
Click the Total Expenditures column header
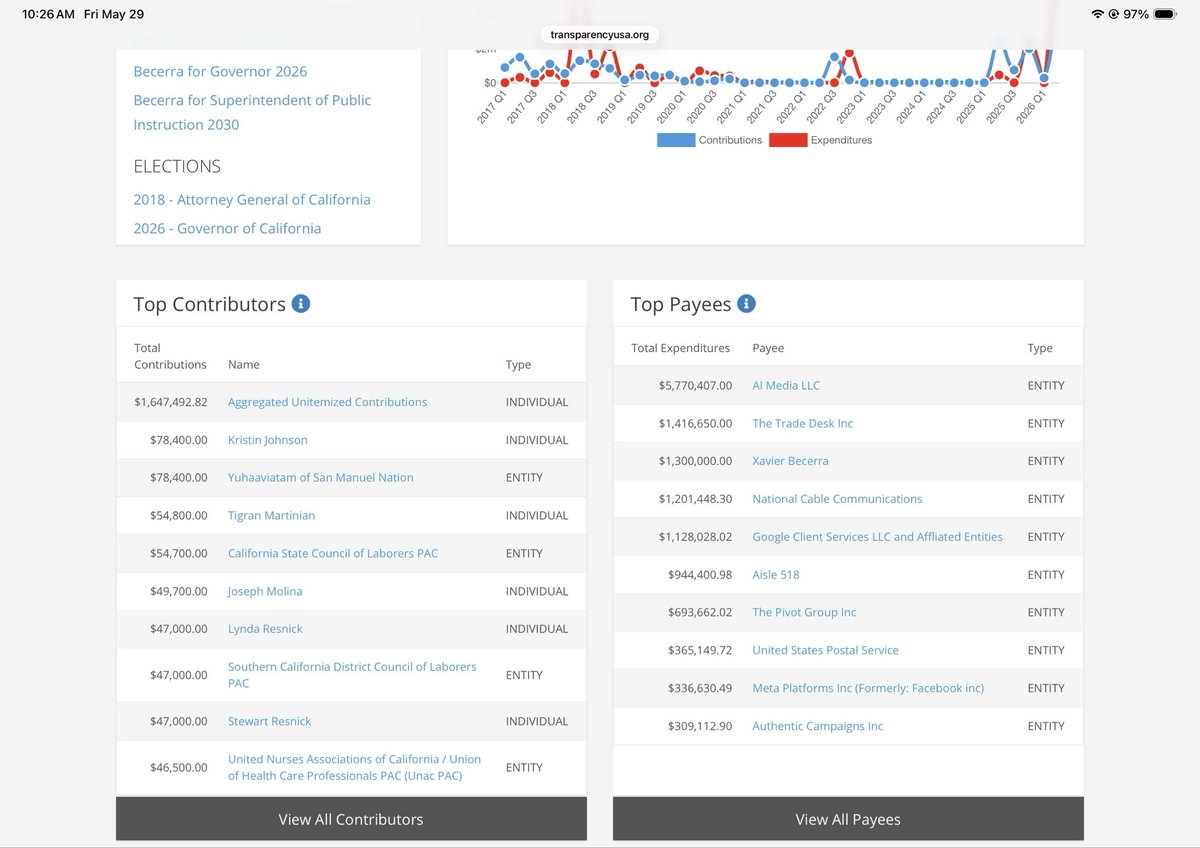(x=681, y=348)
